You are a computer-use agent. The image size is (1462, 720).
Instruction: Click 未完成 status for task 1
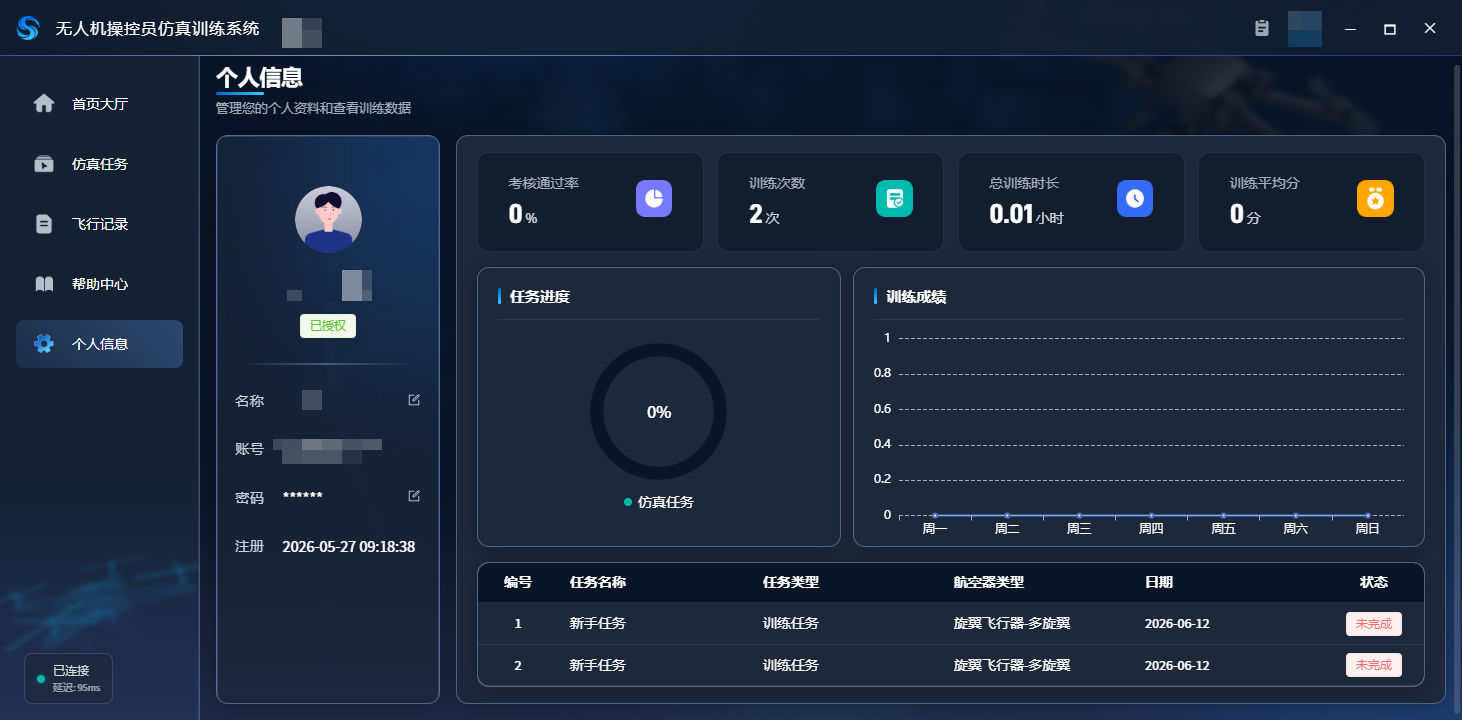pyautogui.click(x=1374, y=624)
